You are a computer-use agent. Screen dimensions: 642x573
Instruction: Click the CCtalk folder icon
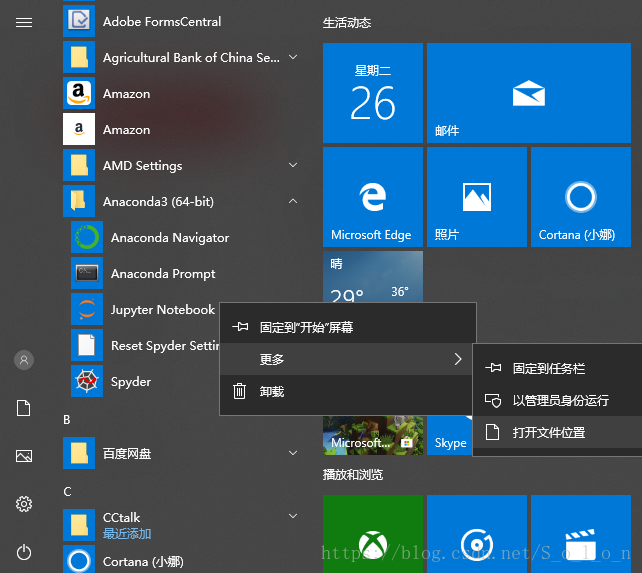point(79,525)
